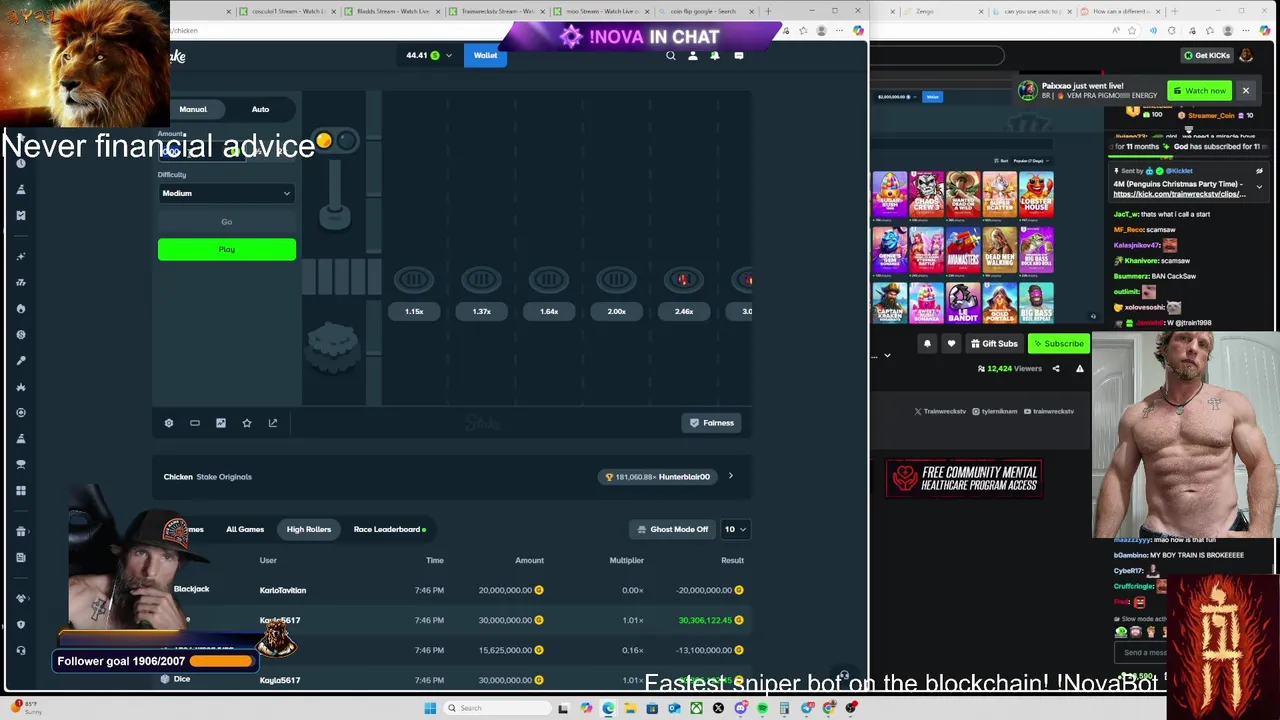This screenshot has width=1280, height=720.
Task: Switch to coin flip google Search tab
Action: click(704, 11)
